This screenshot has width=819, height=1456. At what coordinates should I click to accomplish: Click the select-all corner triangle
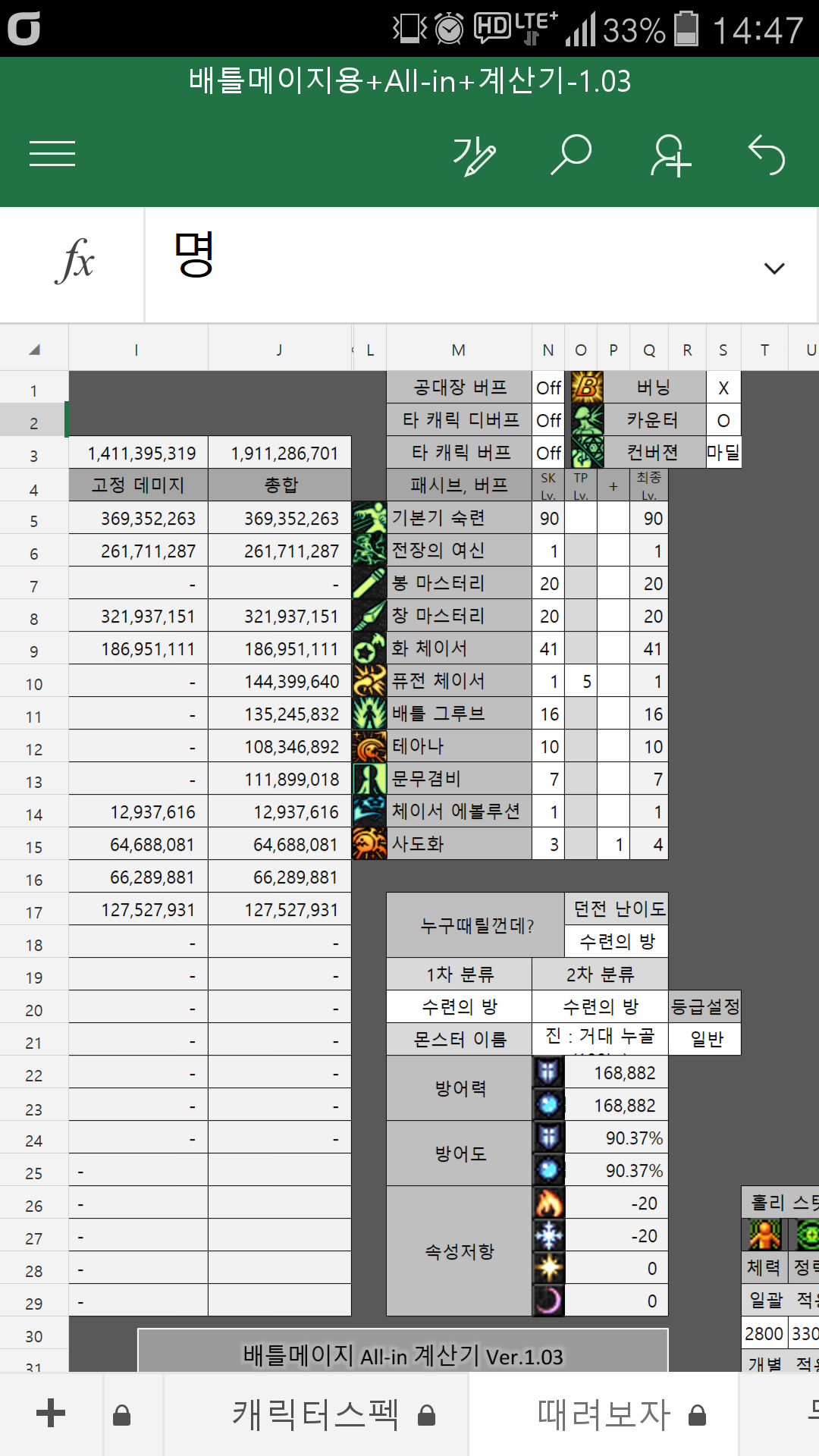click(x=34, y=350)
